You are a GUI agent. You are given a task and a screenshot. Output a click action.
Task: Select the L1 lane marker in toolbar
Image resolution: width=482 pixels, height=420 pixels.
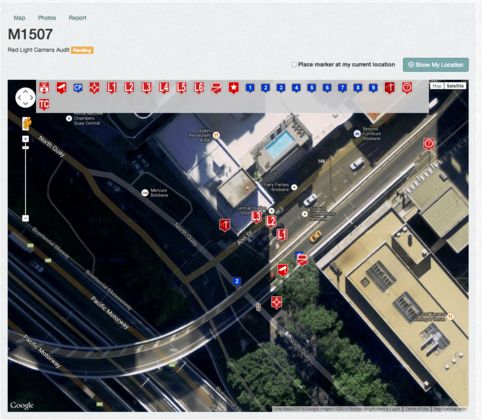[112, 88]
